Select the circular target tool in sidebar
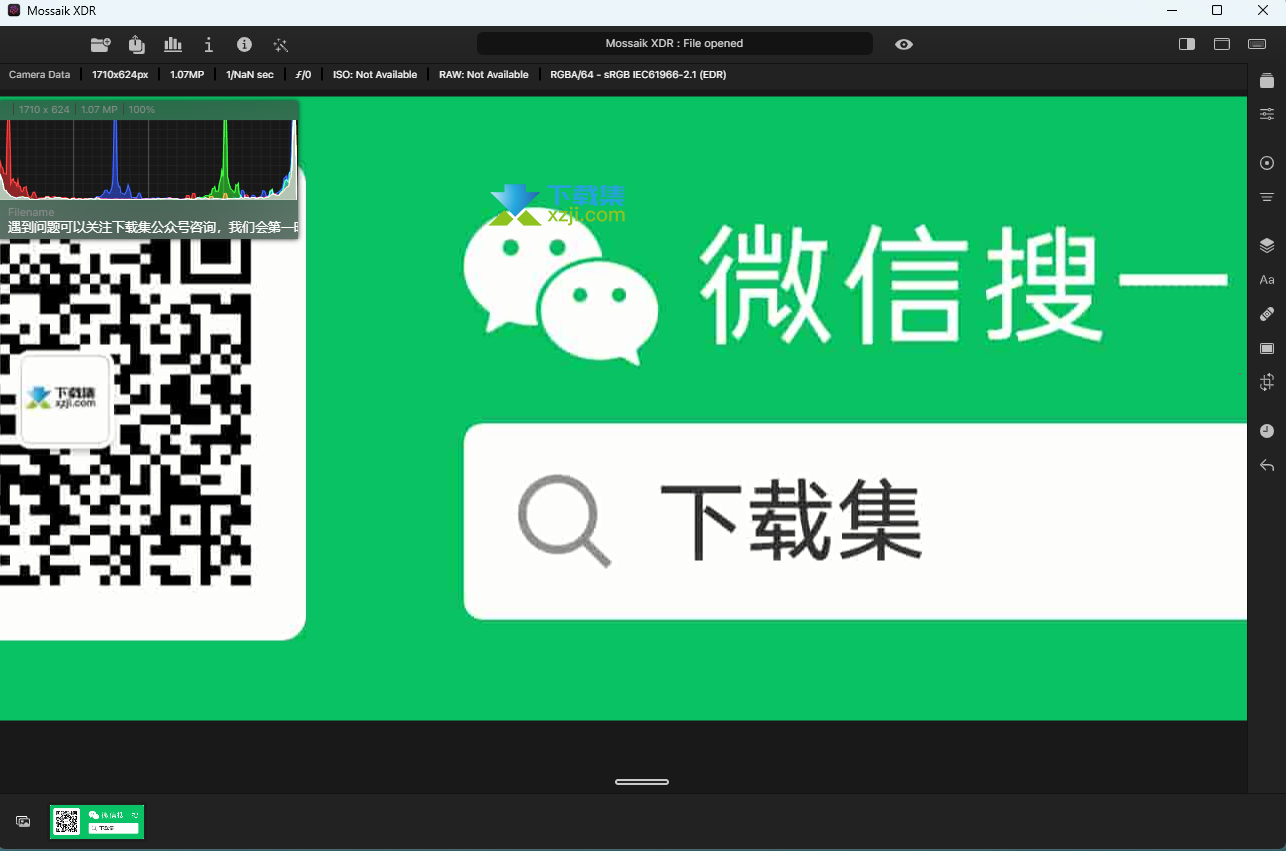This screenshot has width=1286, height=851. [1267, 163]
